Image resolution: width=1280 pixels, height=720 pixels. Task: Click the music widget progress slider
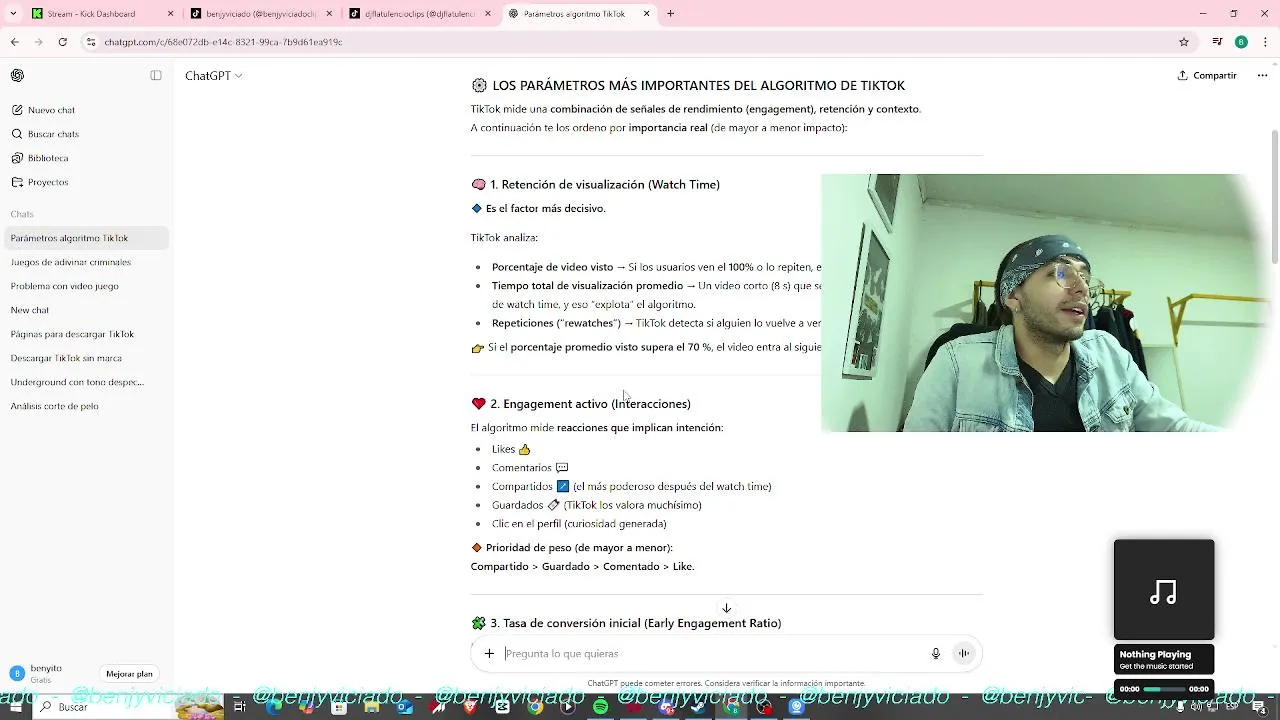pos(1164,689)
